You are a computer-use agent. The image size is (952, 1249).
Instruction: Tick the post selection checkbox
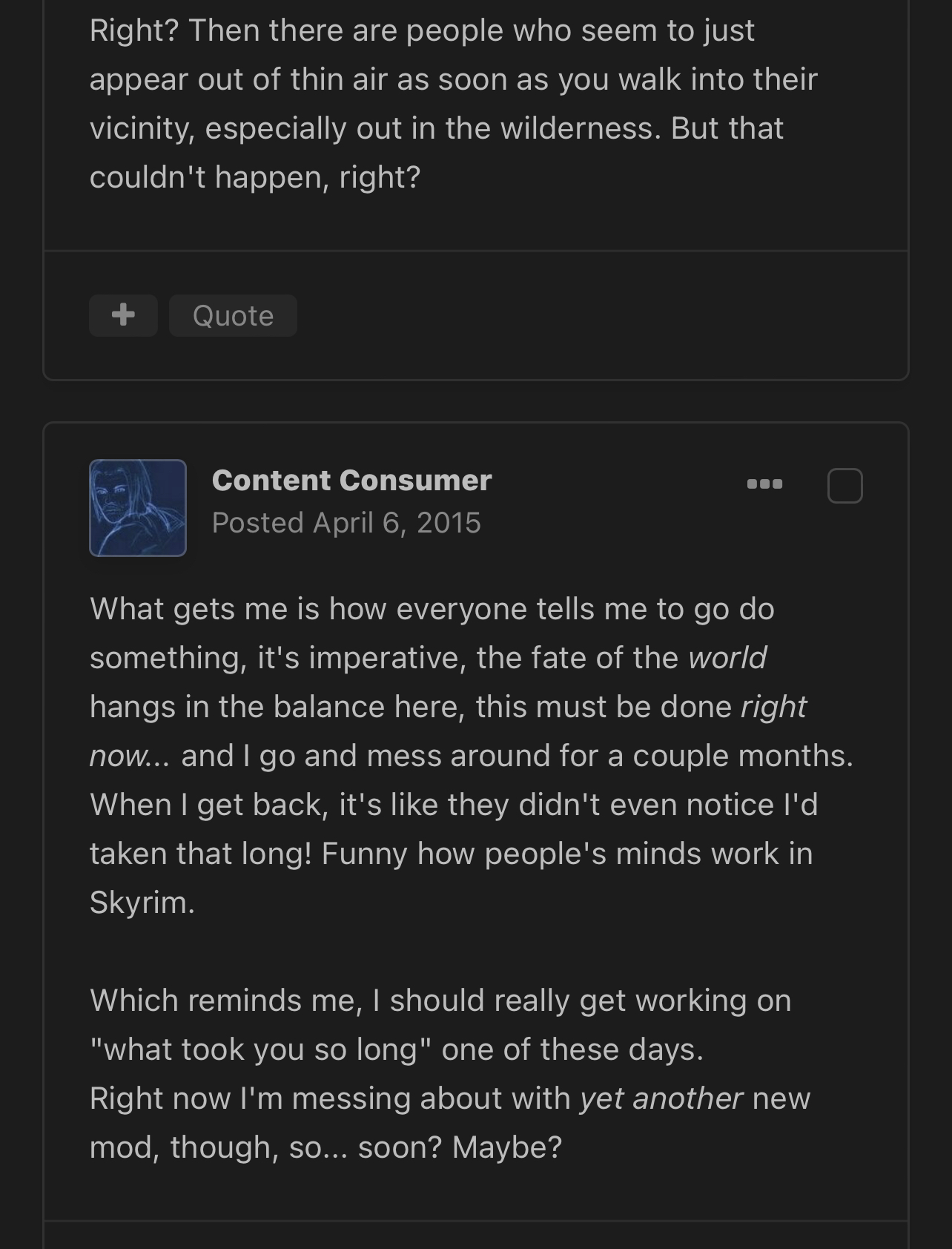[x=844, y=486]
